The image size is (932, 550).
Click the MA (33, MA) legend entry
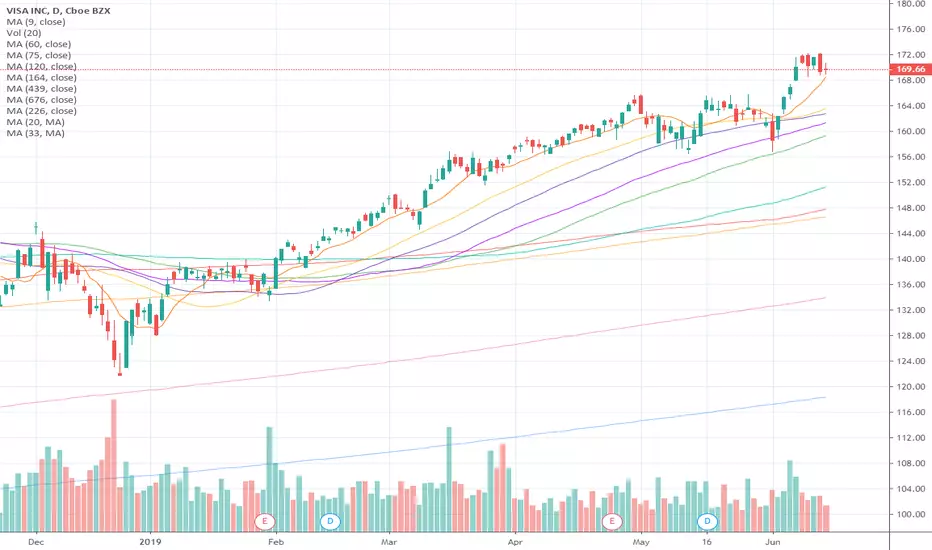(35, 133)
